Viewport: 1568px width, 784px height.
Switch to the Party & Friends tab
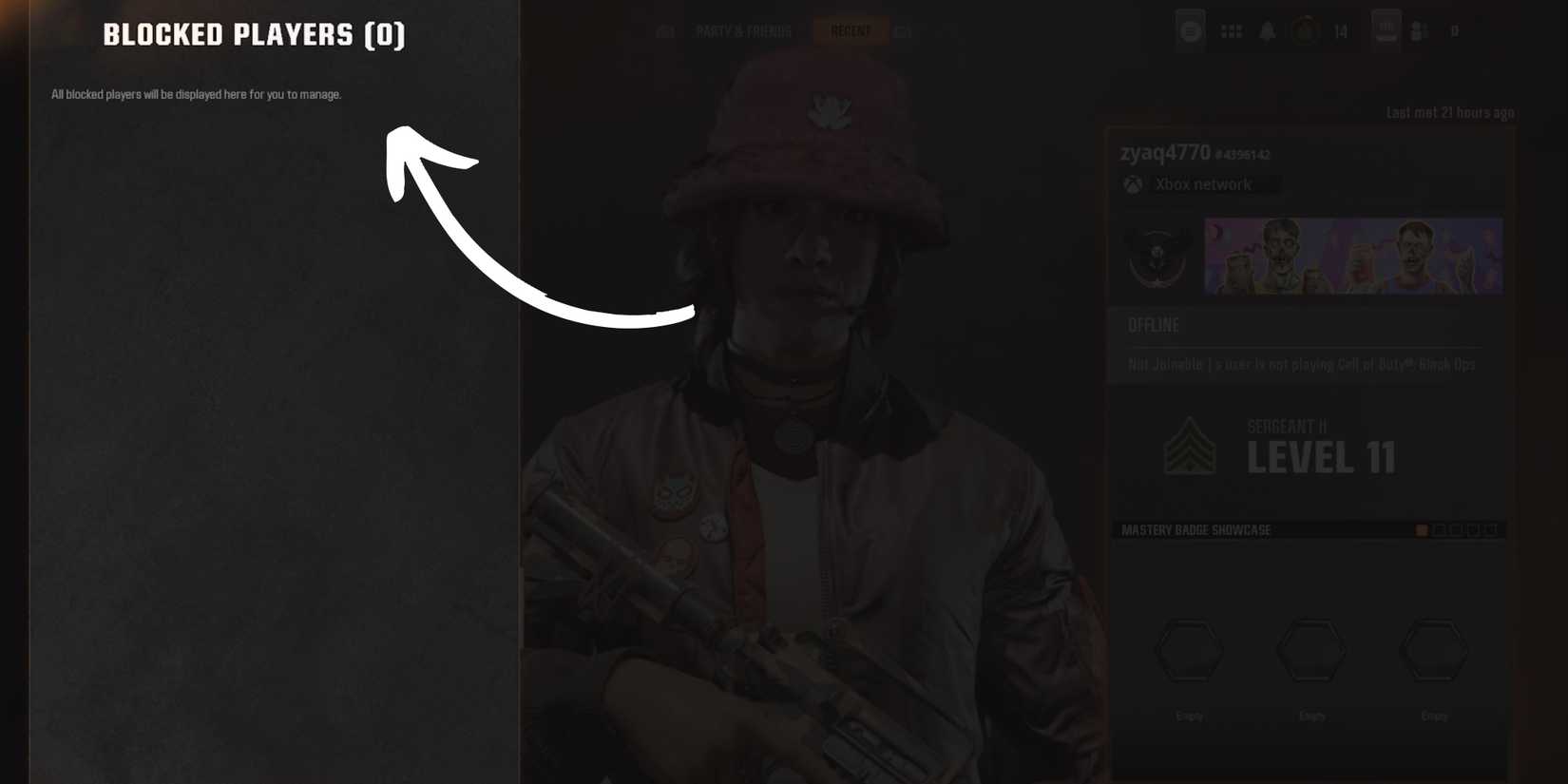click(x=743, y=31)
